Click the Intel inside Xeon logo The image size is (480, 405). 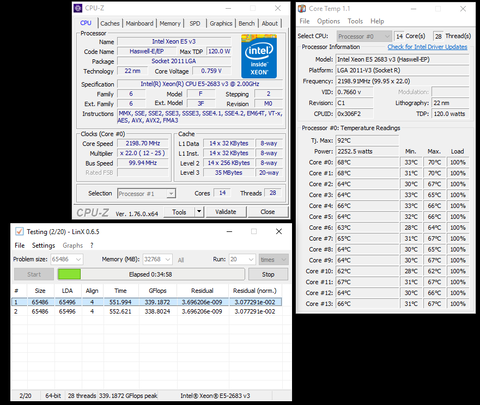[259, 56]
